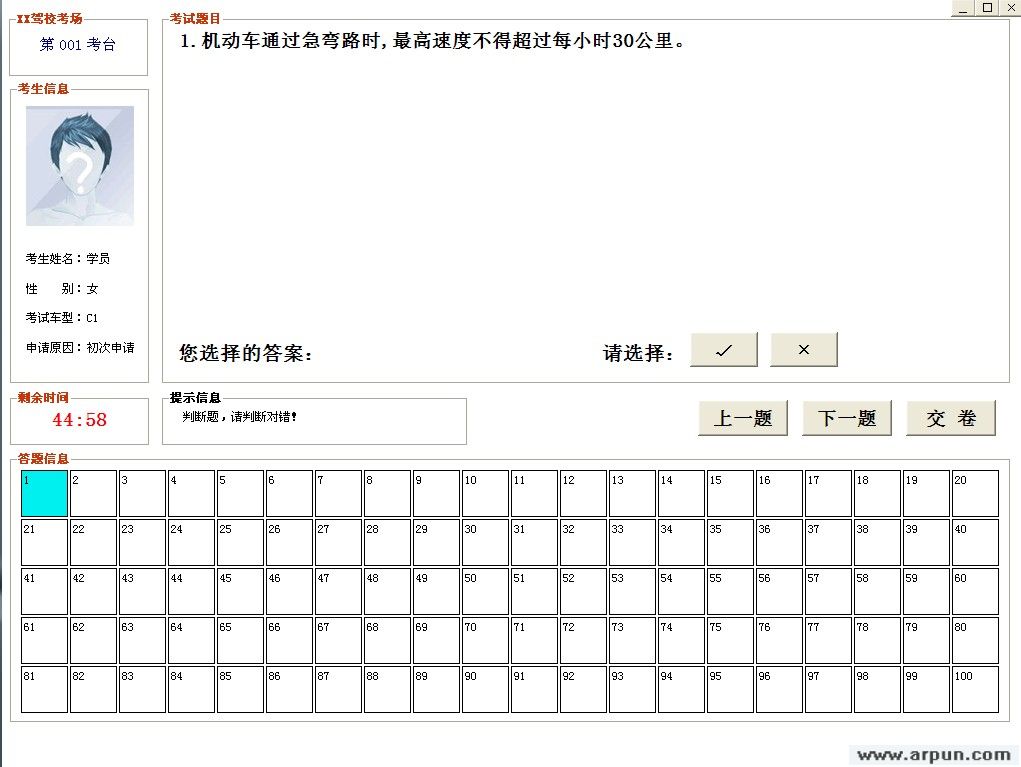Screen dimensions: 1021x767
Task: Select the ✓ checkmark answer button
Action: (x=723, y=349)
